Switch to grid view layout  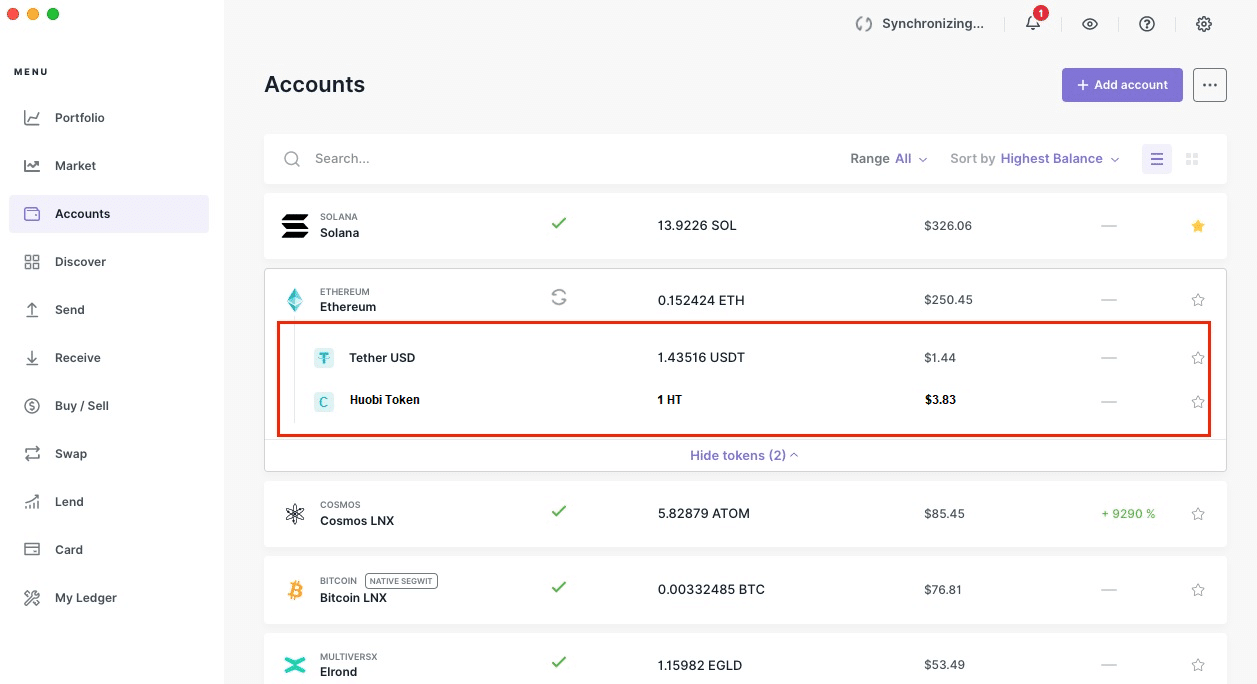(1192, 159)
